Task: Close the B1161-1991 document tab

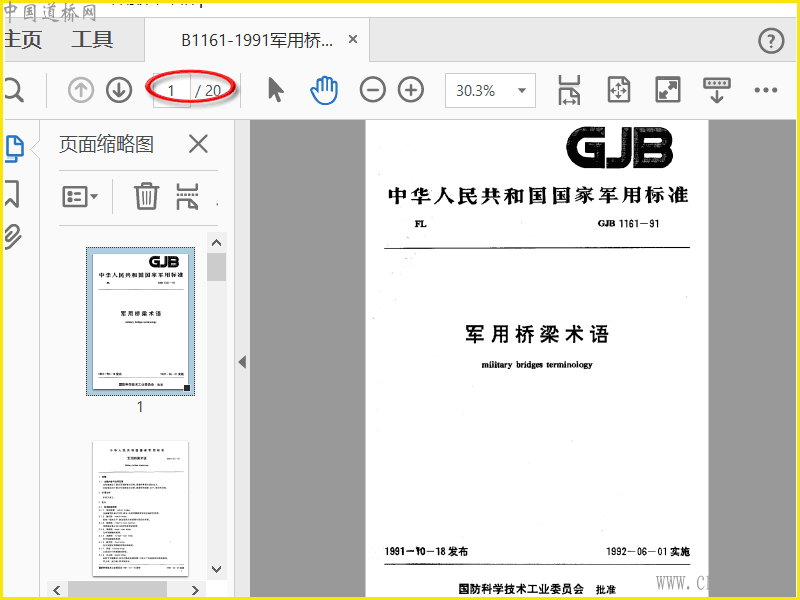Action: click(x=353, y=39)
